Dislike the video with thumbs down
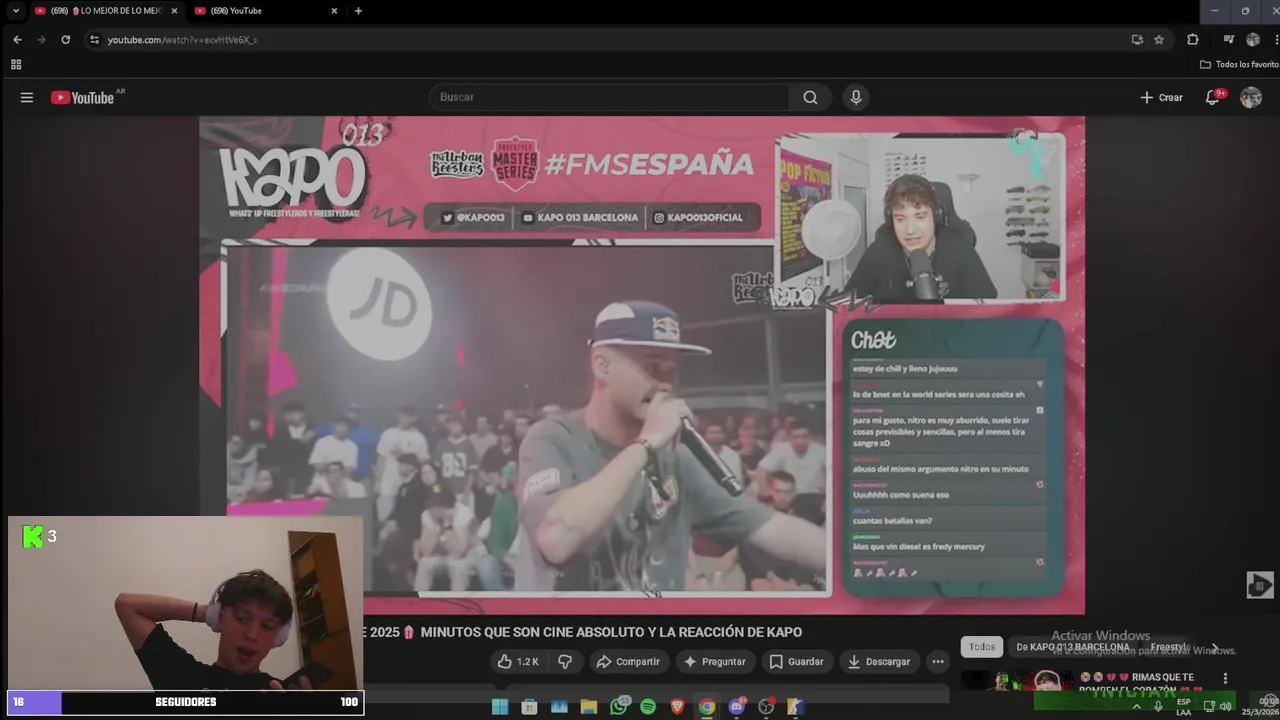The image size is (1280, 720). 565,661
